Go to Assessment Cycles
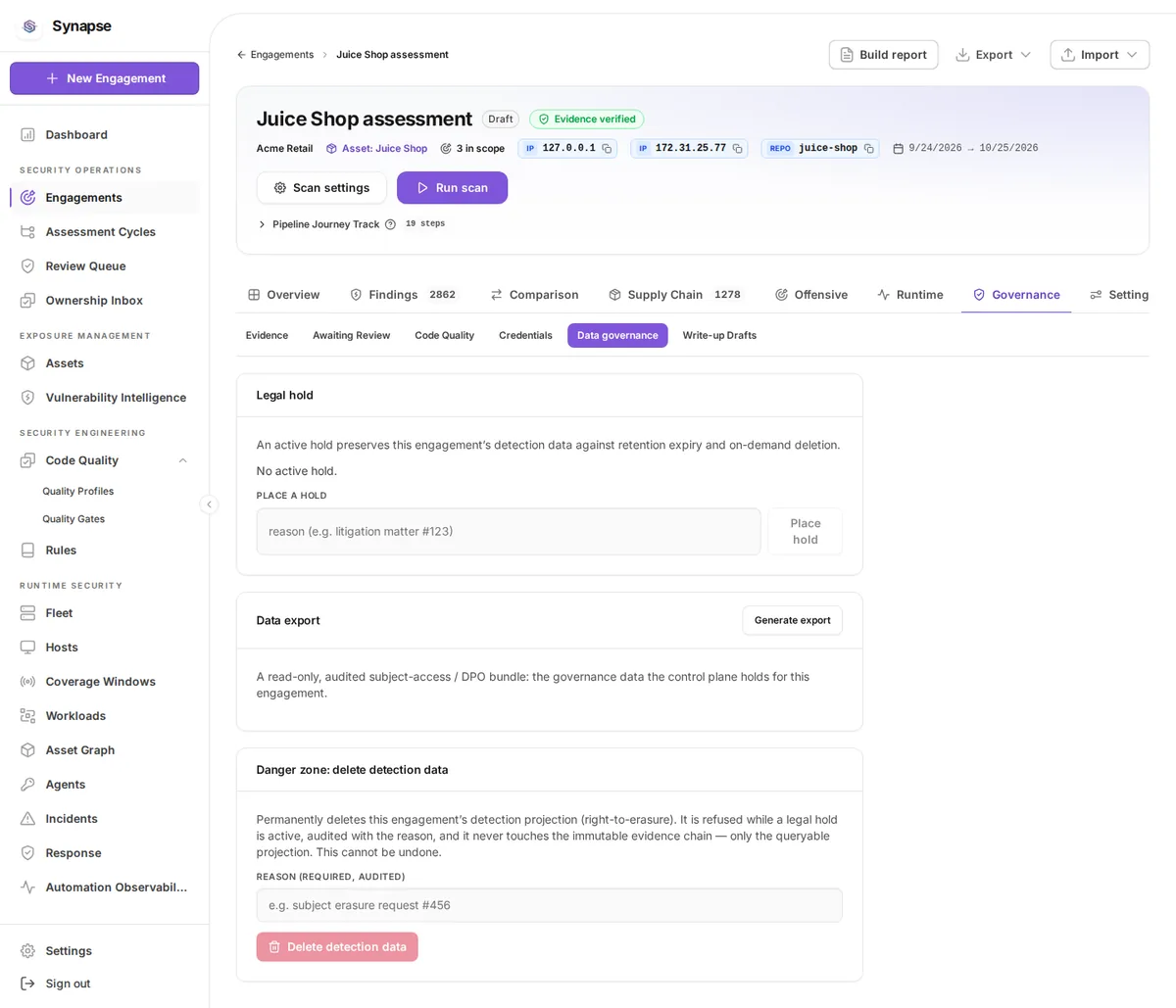Viewport: 1176px width, 1008px height. (x=104, y=231)
